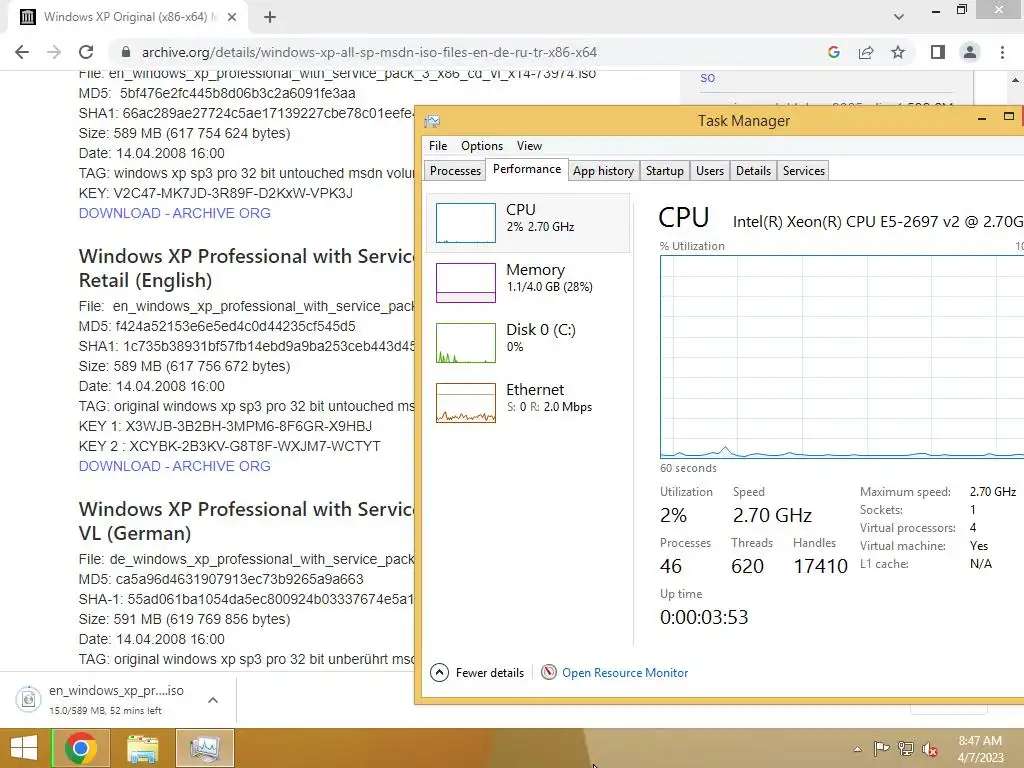Bookmark this page with the star icon
Screen dimensions: 1024x768
(x=898, y=52)
